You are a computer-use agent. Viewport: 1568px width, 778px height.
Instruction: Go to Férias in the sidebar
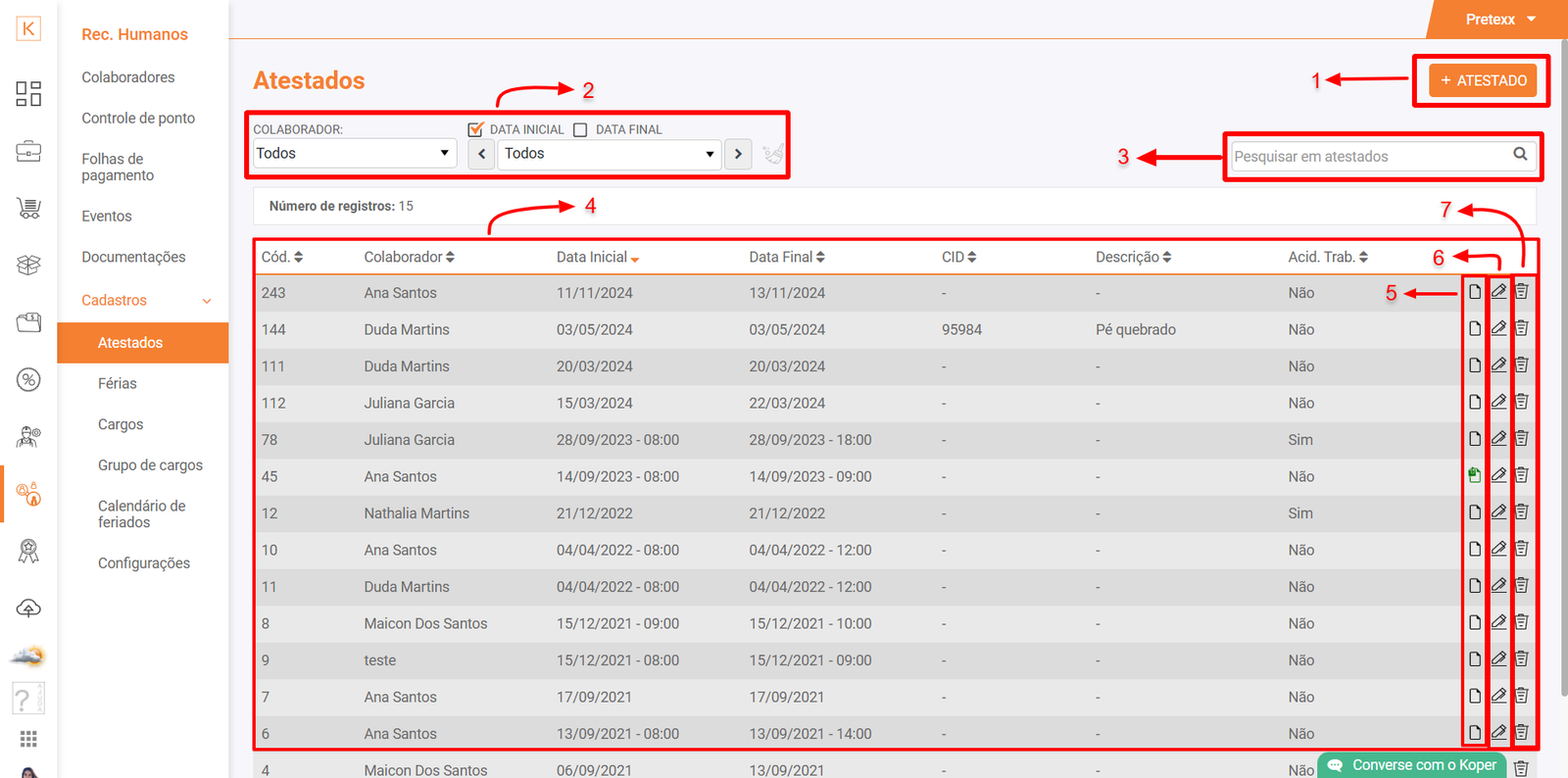(118, 384)
